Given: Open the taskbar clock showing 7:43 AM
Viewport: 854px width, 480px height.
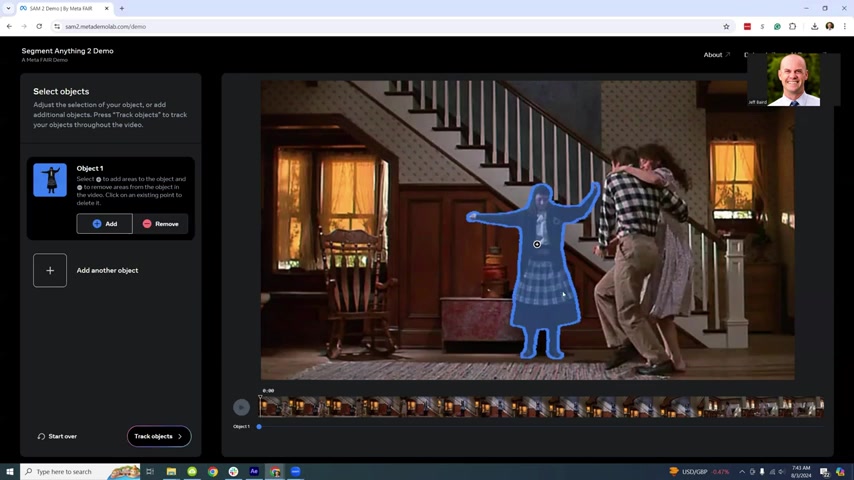Looking at the screenshot, I should [801, 472].
